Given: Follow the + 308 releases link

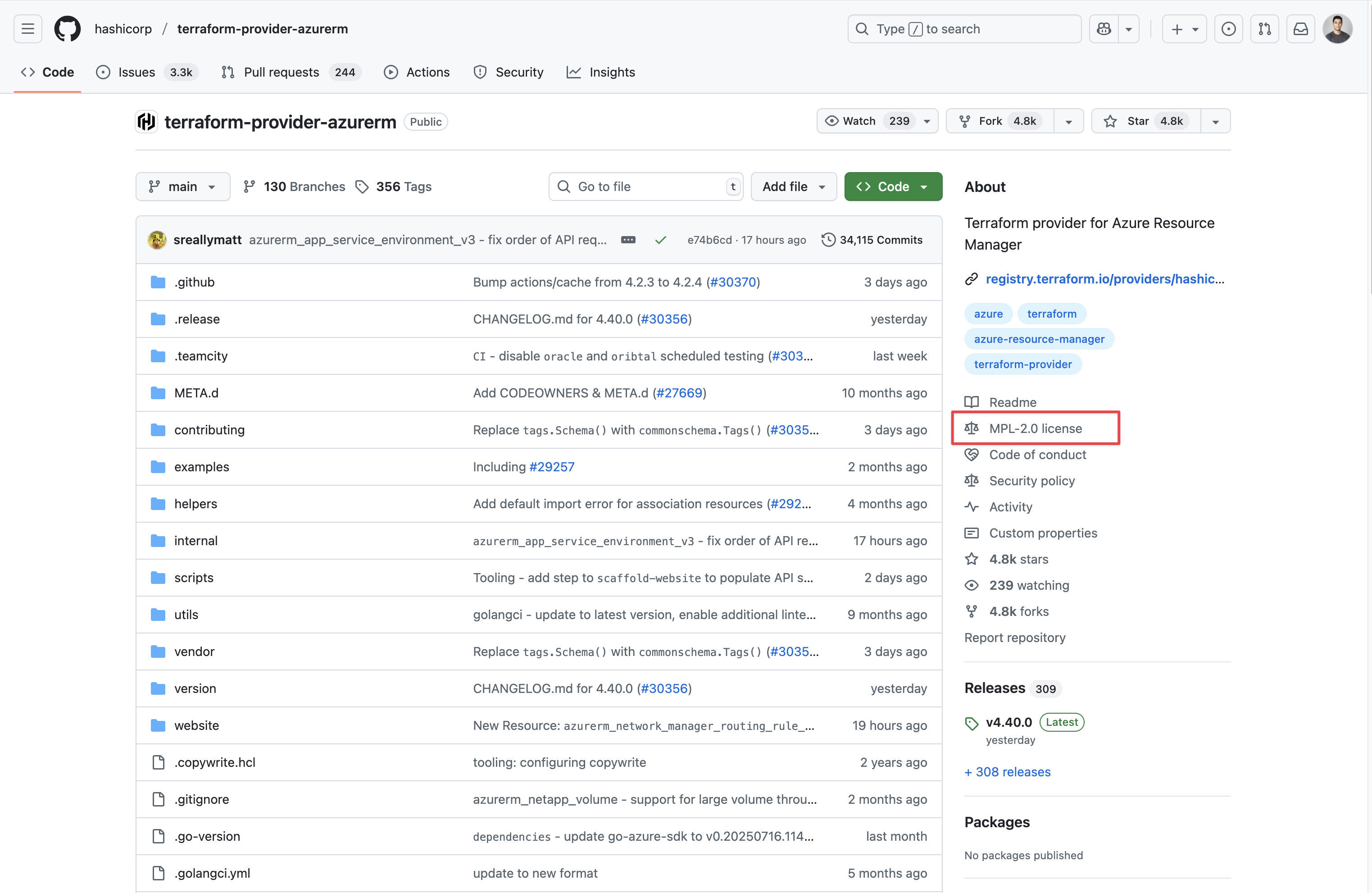Looking at the screenshot, I should pyautogui.click(x=1007, y=772).
